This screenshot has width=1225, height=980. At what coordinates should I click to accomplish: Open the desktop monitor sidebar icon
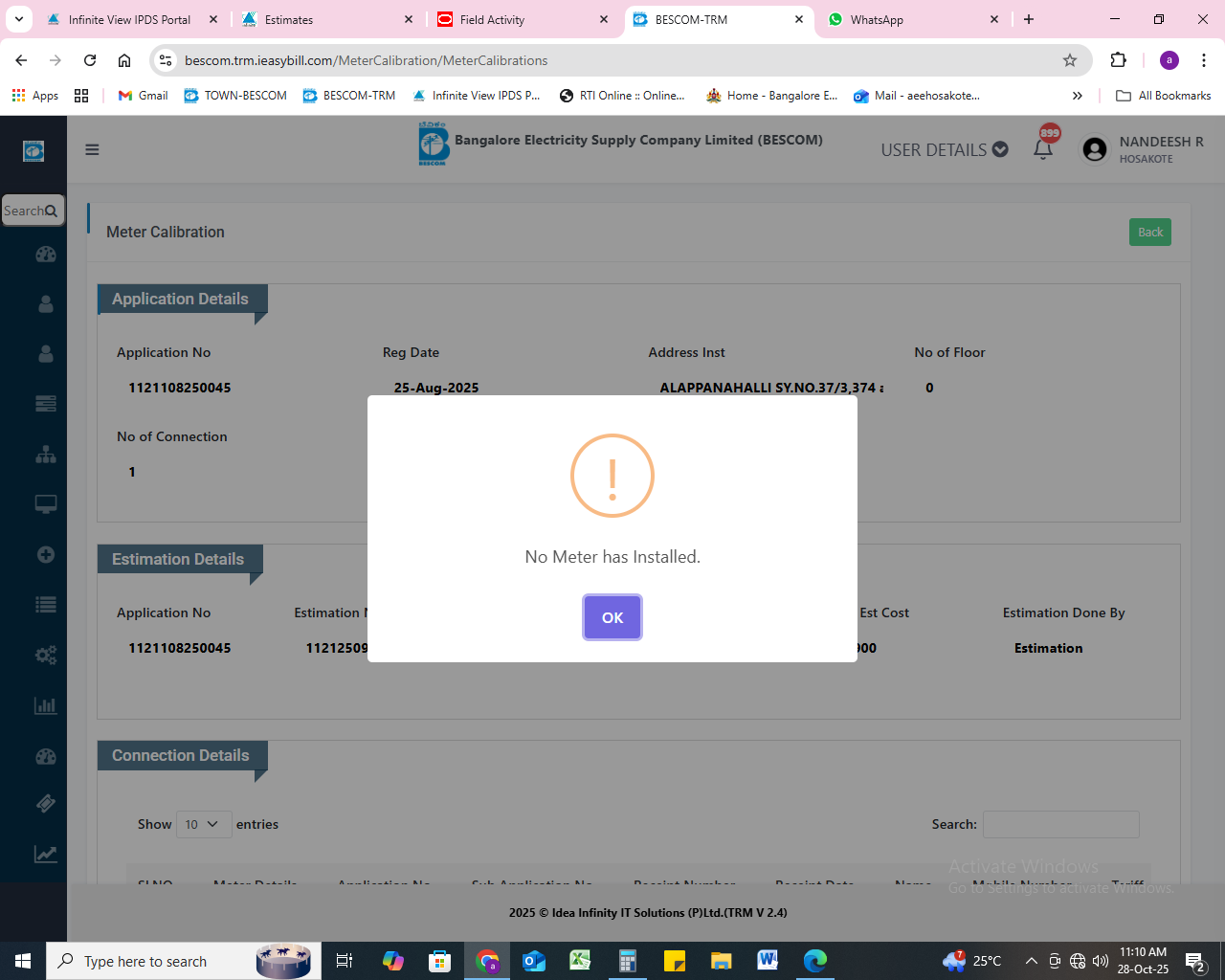pos(45,504)
